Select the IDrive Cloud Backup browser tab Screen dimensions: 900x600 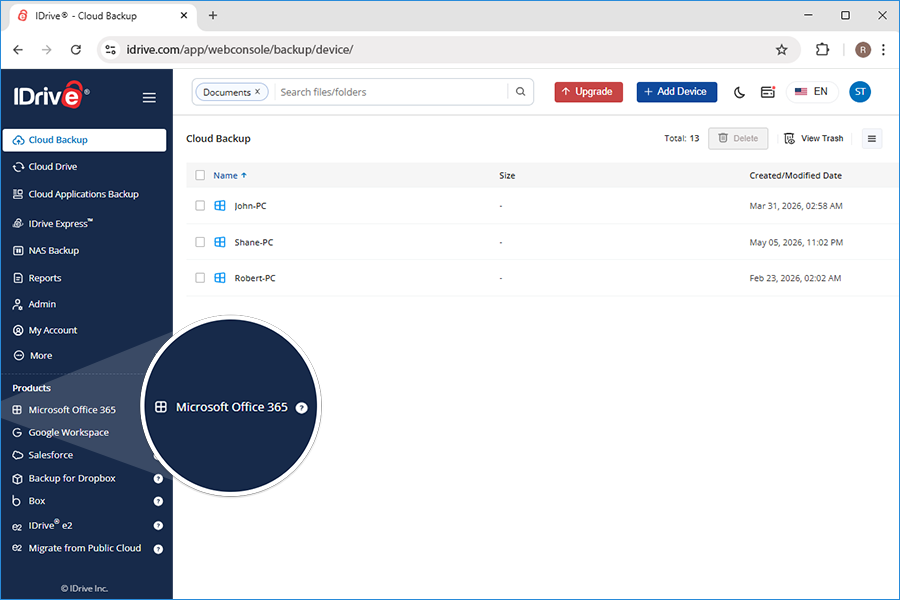coord(103,16)
